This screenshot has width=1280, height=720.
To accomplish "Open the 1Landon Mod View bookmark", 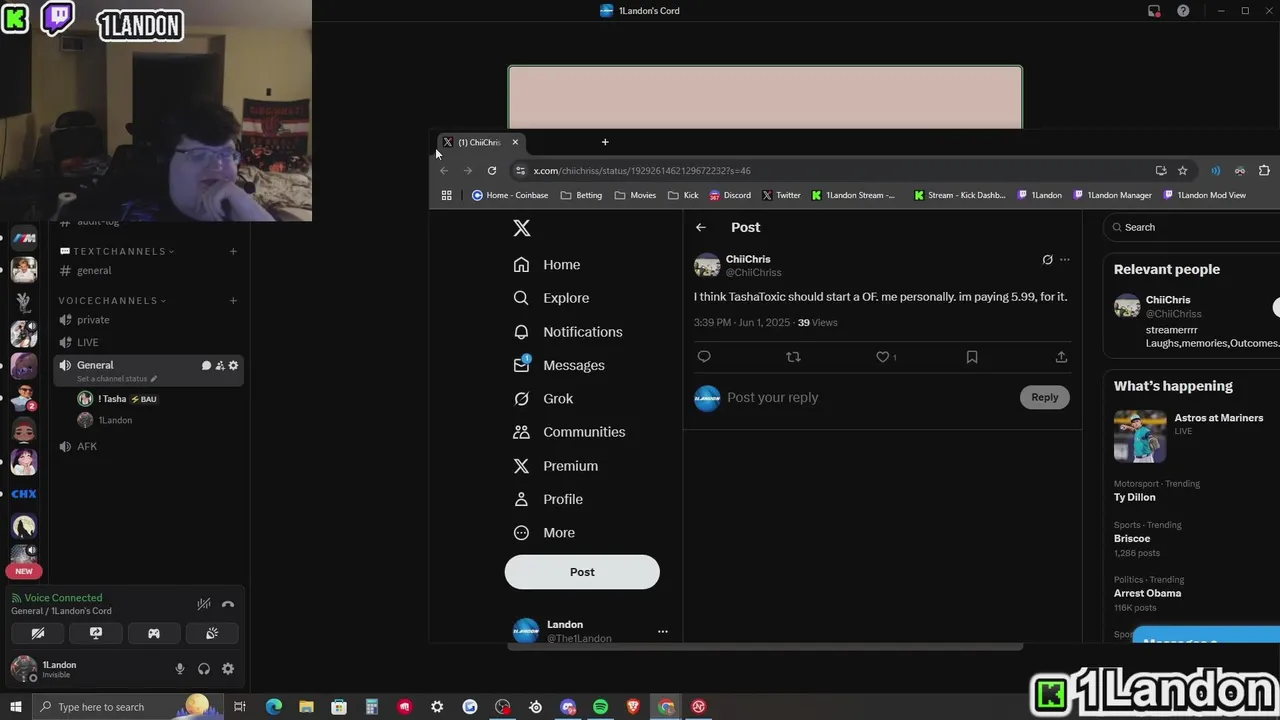I will click(1203, 195).
